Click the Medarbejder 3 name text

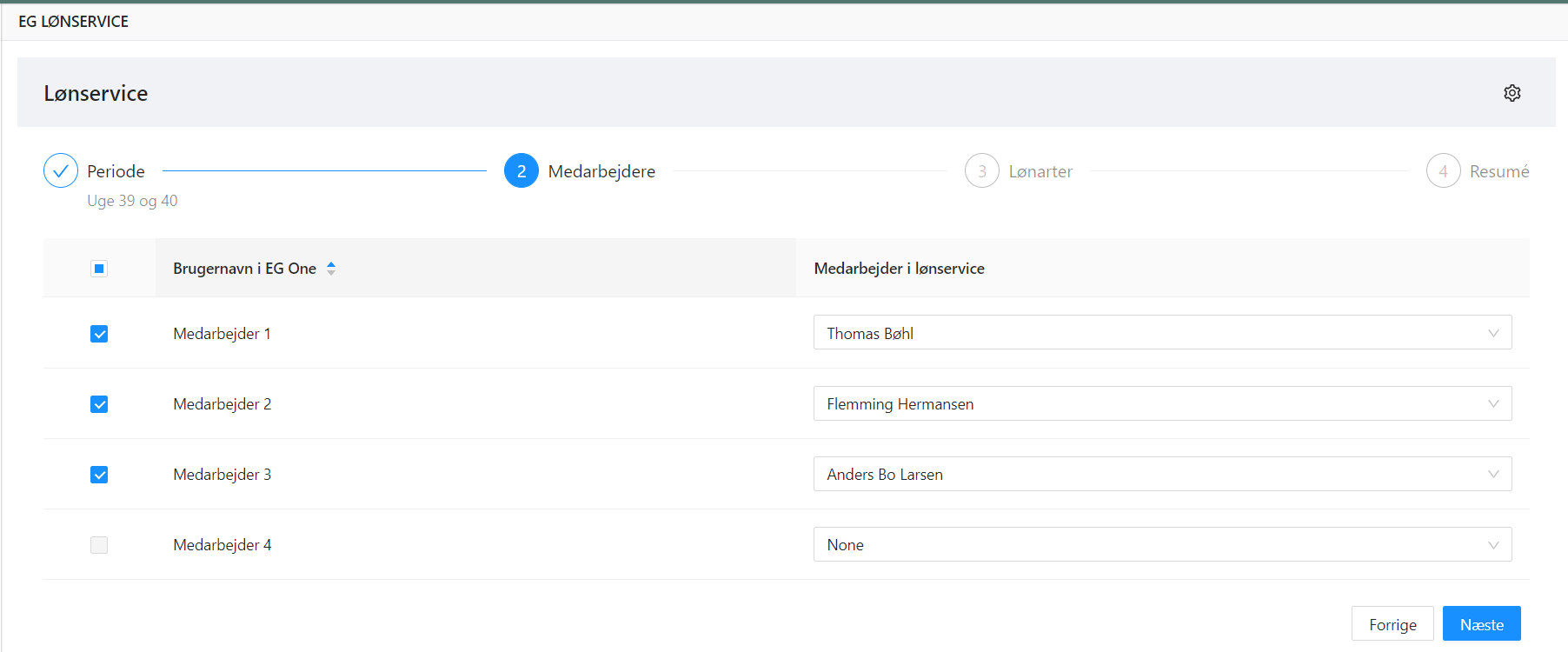coord(222,475)
